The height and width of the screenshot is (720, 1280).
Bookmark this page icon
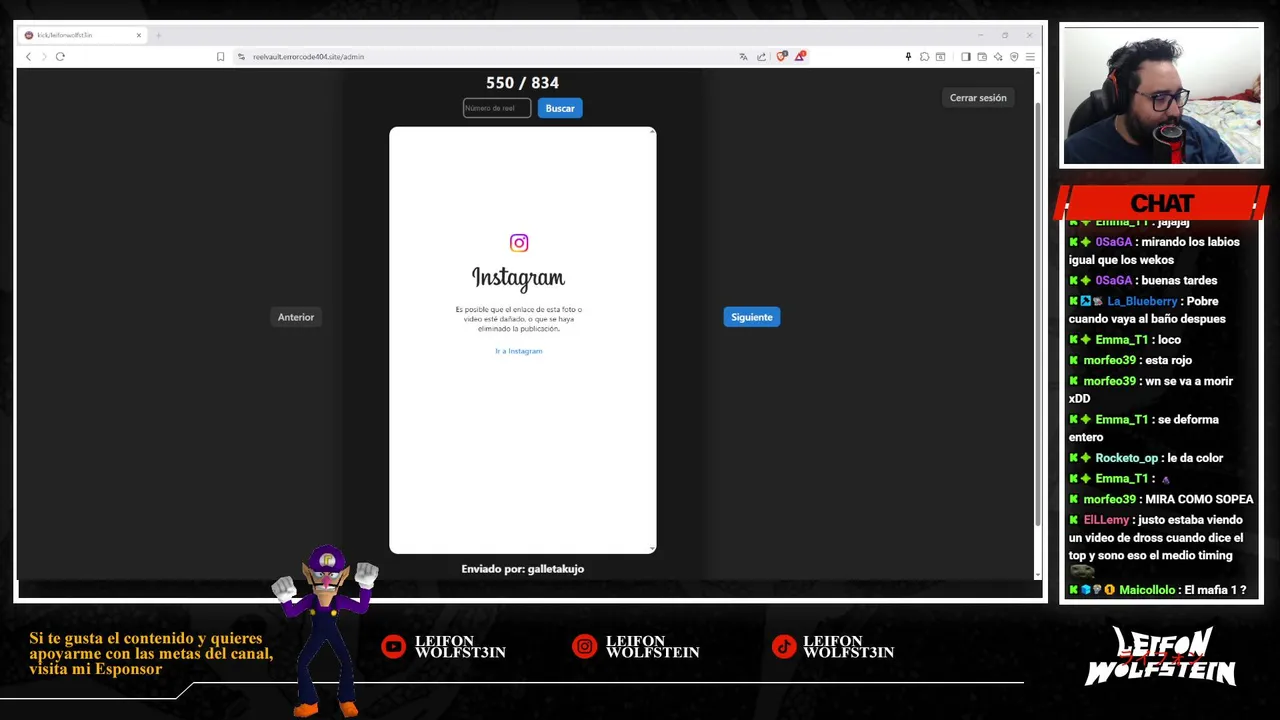220,57
